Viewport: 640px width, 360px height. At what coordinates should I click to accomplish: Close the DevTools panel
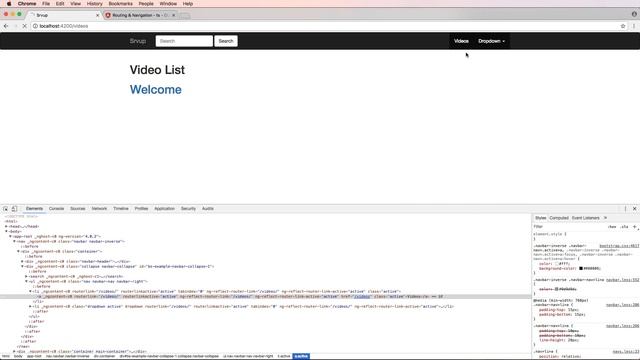tap(634, 209)
